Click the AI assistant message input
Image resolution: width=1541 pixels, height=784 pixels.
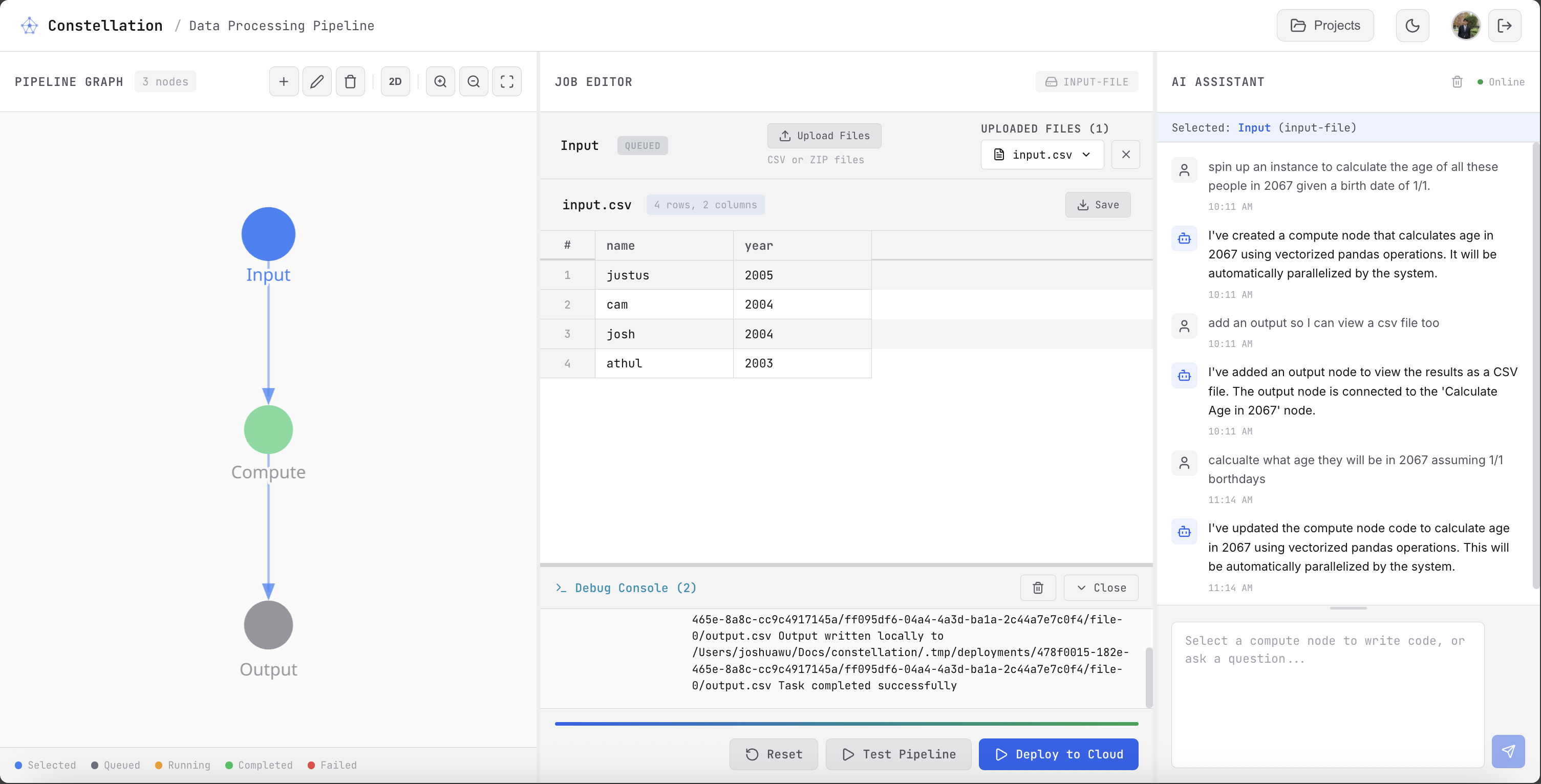click(x=1328, y=694)
